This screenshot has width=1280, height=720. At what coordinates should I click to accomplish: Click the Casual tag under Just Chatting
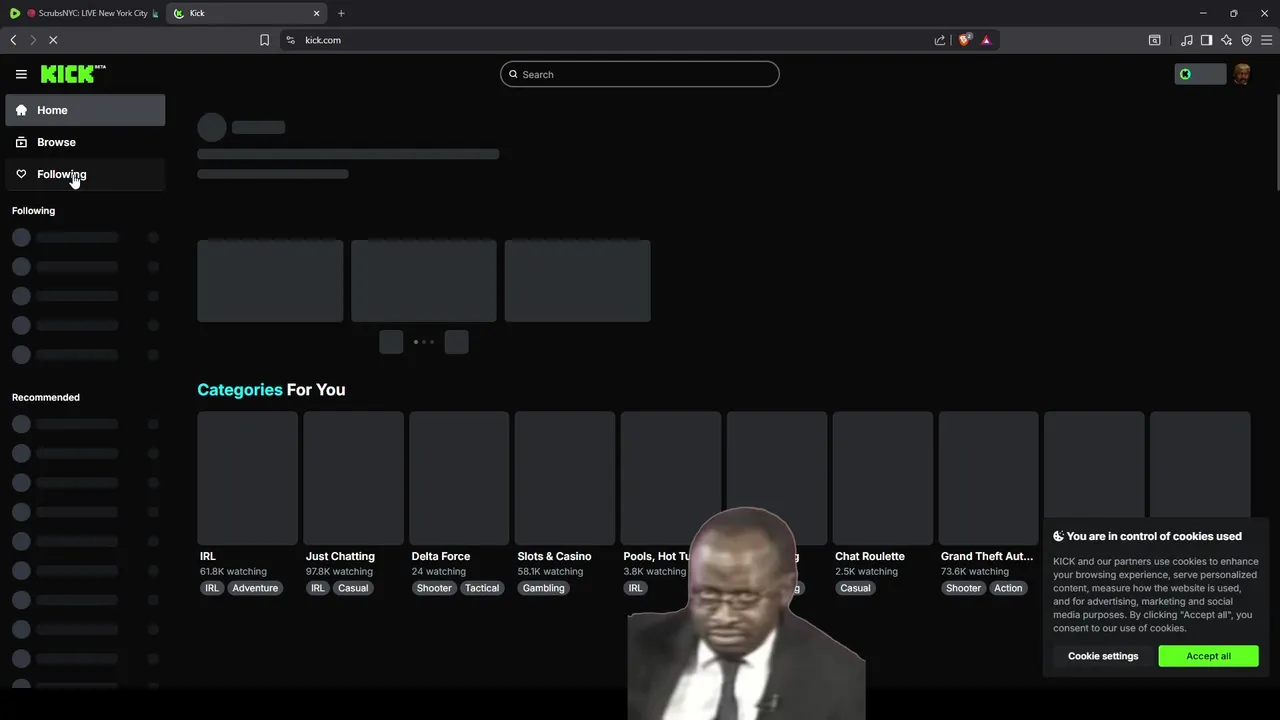click(353, 588)
